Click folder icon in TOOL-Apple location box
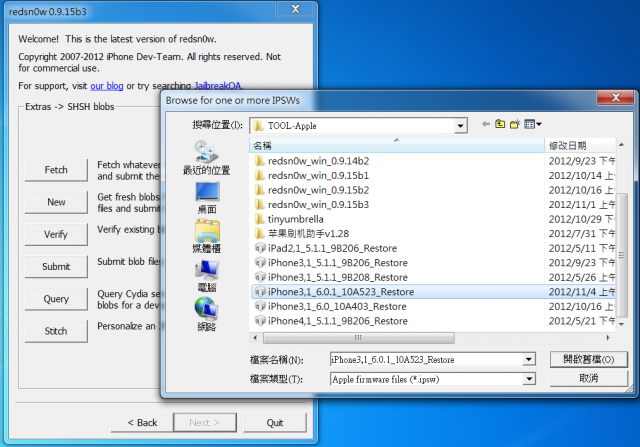Image resolution: width=640 pixels, height=447 pixels. (x=258, y=126)
